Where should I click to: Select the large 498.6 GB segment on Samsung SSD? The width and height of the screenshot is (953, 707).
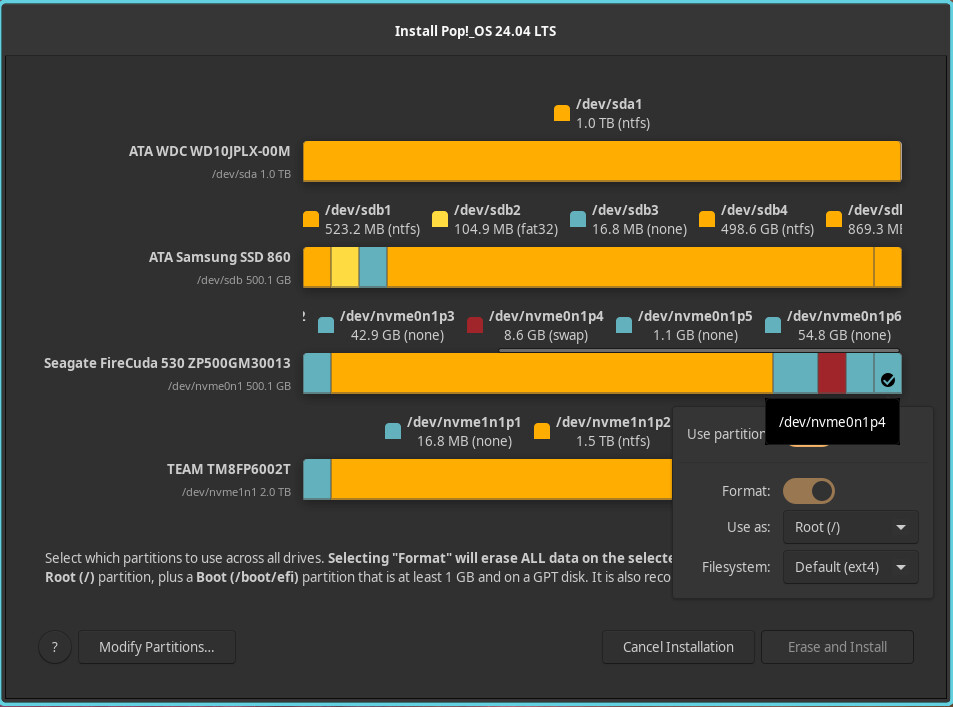(x=630, y=267)
